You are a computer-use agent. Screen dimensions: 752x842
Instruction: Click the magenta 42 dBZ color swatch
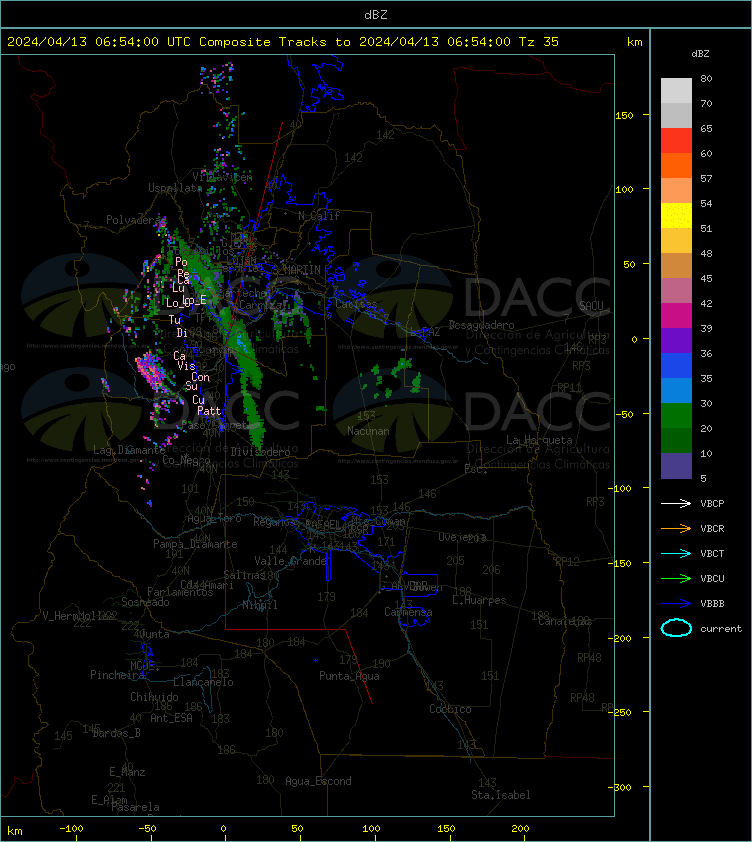pos(676,316)
